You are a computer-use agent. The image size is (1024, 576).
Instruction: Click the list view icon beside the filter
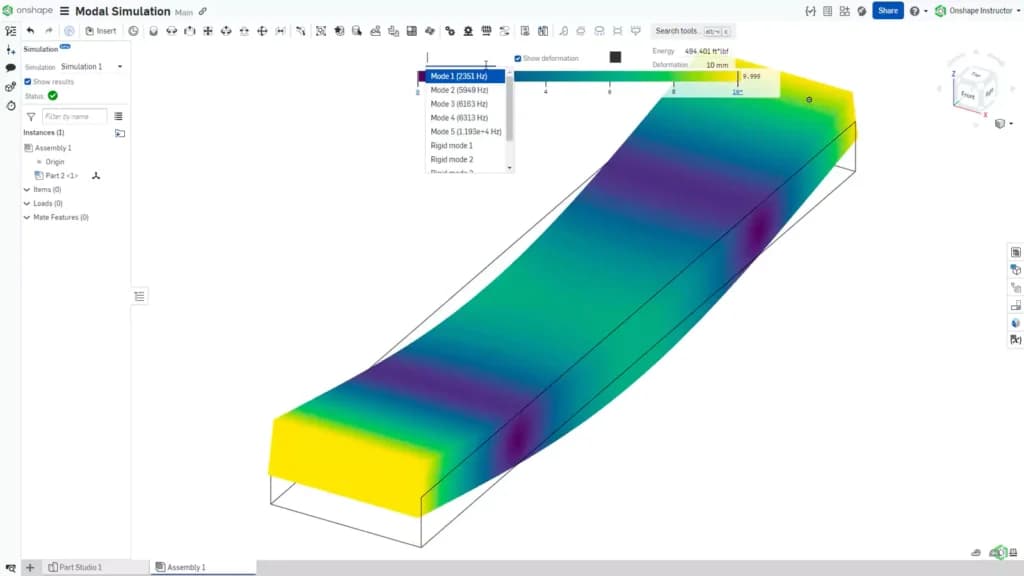coord(118,116)
